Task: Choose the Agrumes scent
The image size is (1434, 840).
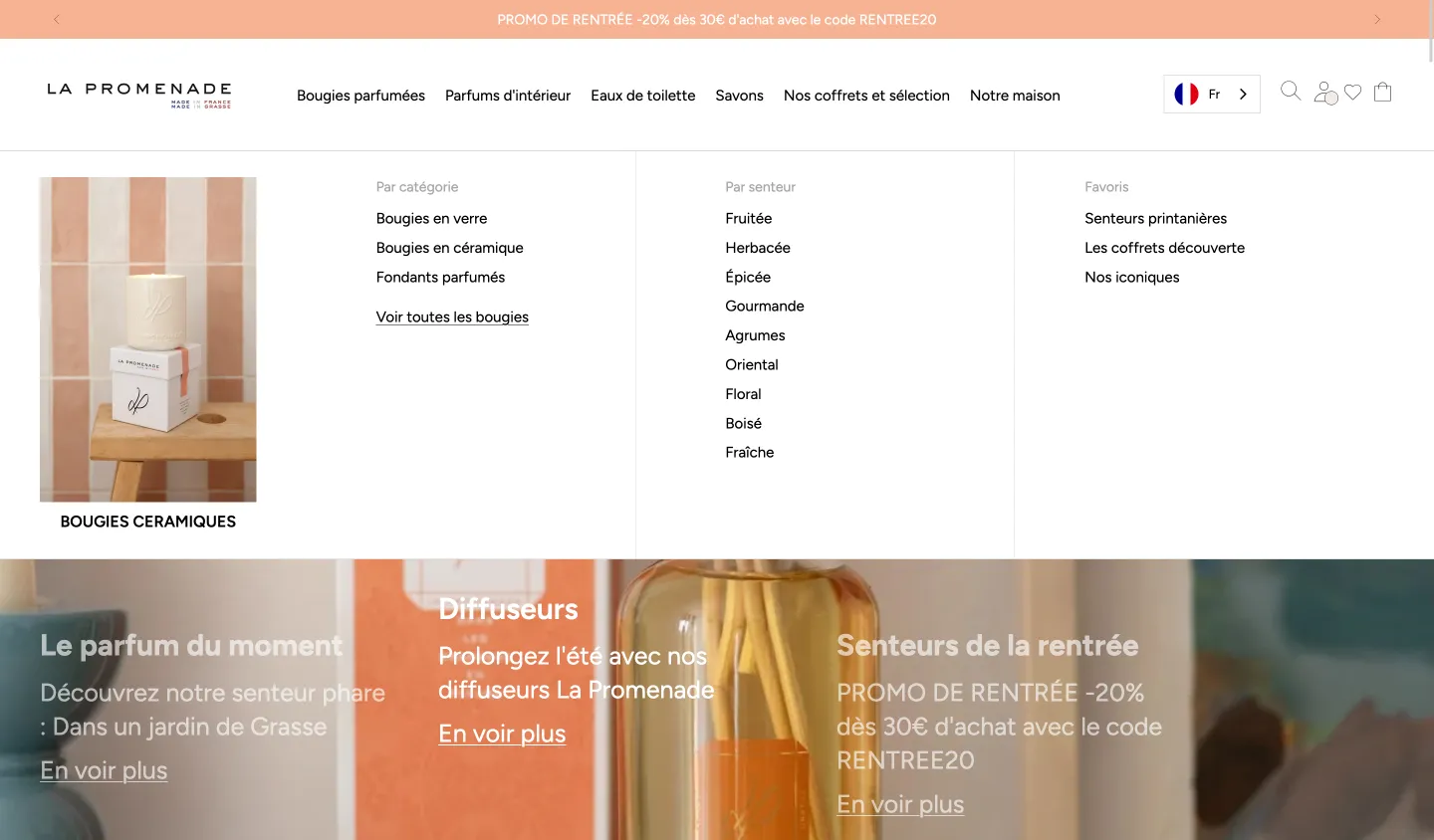Action: click(756, 335)
